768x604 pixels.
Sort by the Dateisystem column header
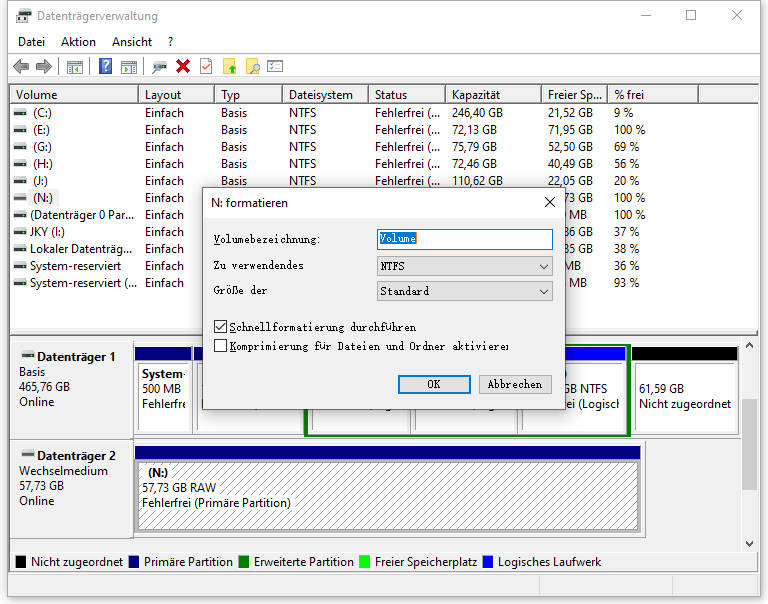pos(325,95)
